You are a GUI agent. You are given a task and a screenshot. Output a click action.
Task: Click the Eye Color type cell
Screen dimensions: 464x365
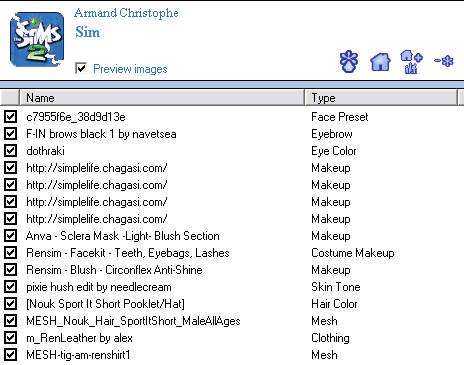click(334, 151)
